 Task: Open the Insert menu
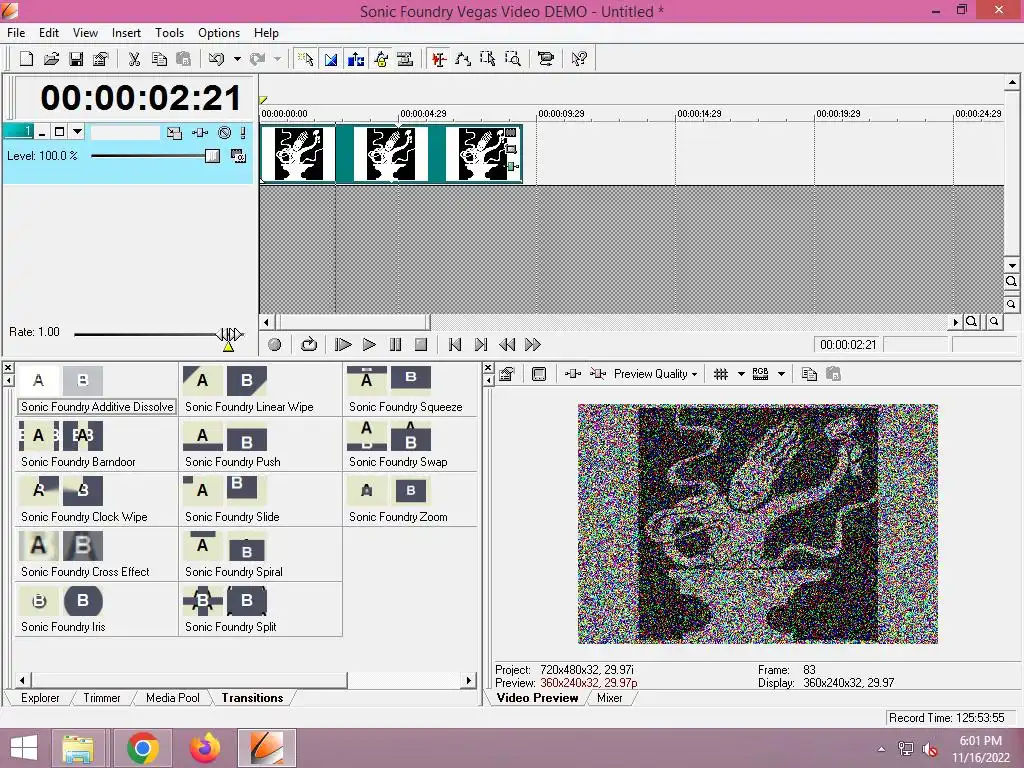click(x=126, y=33)
